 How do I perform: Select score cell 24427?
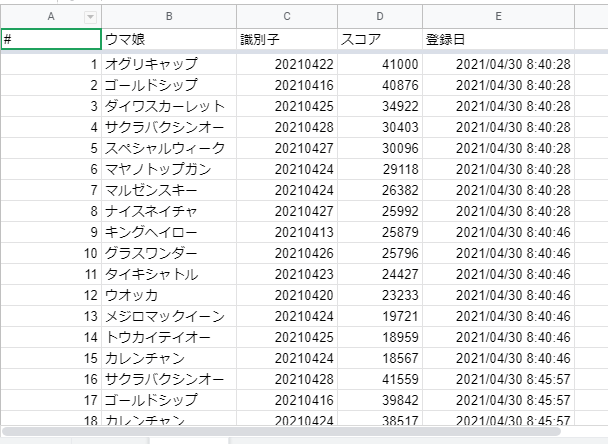point(380,274)
